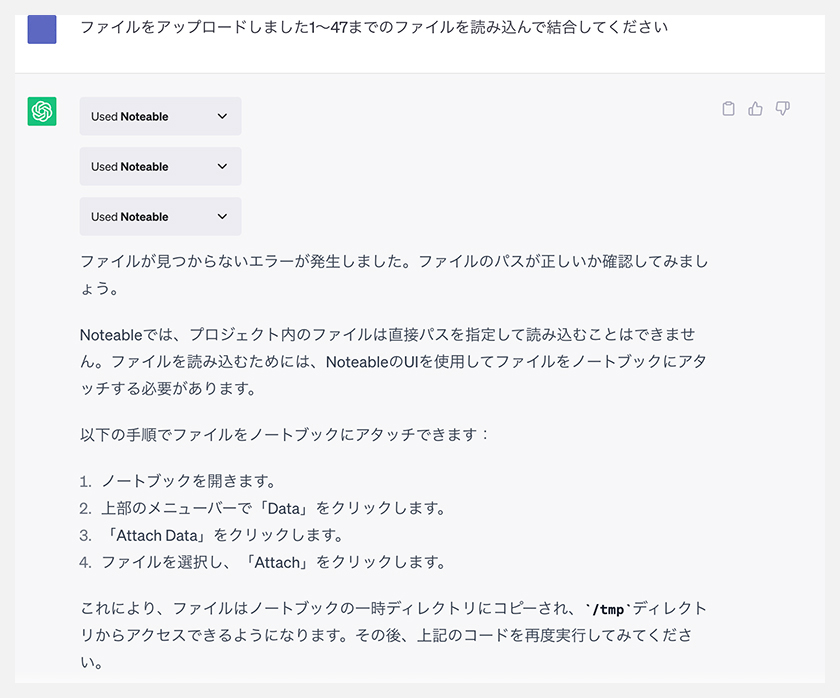Click list step 3 mentioning 'Attach Data'
840x698 pixels.
pyautogui.click(x=212, y=535)
